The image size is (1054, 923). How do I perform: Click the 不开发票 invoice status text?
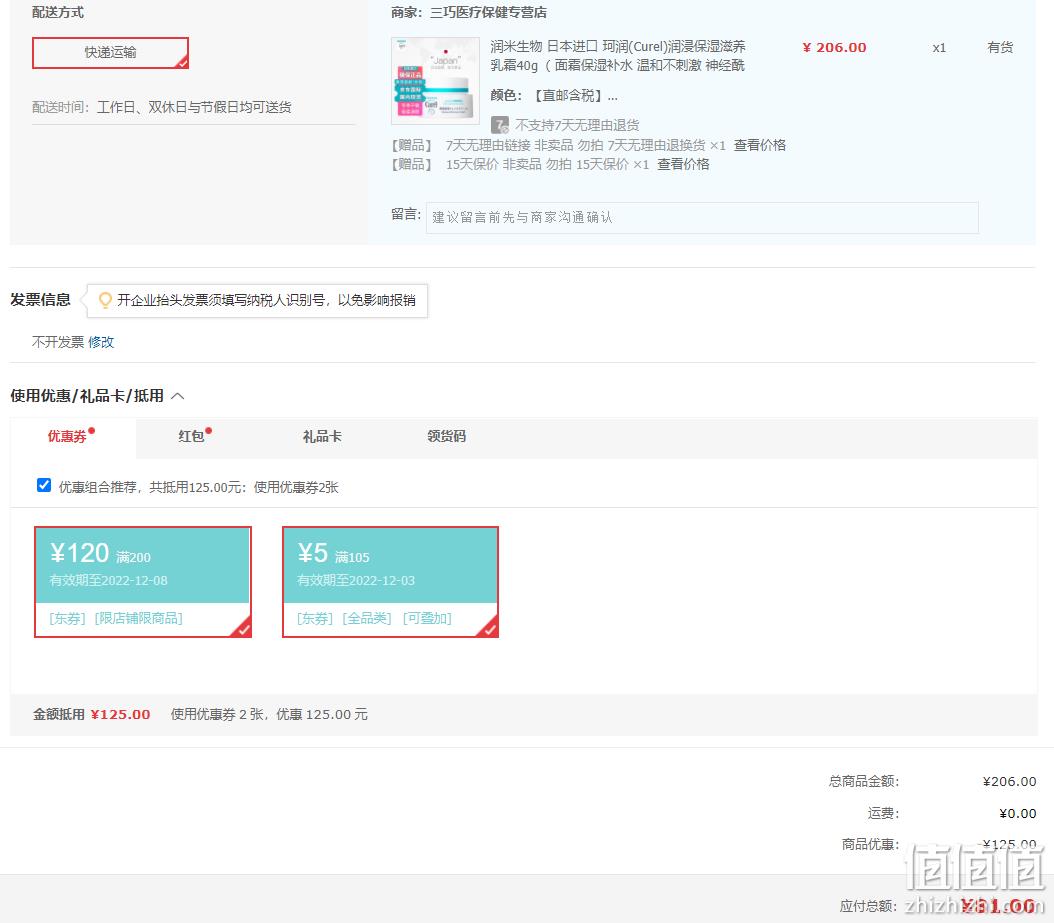(58, 342)
